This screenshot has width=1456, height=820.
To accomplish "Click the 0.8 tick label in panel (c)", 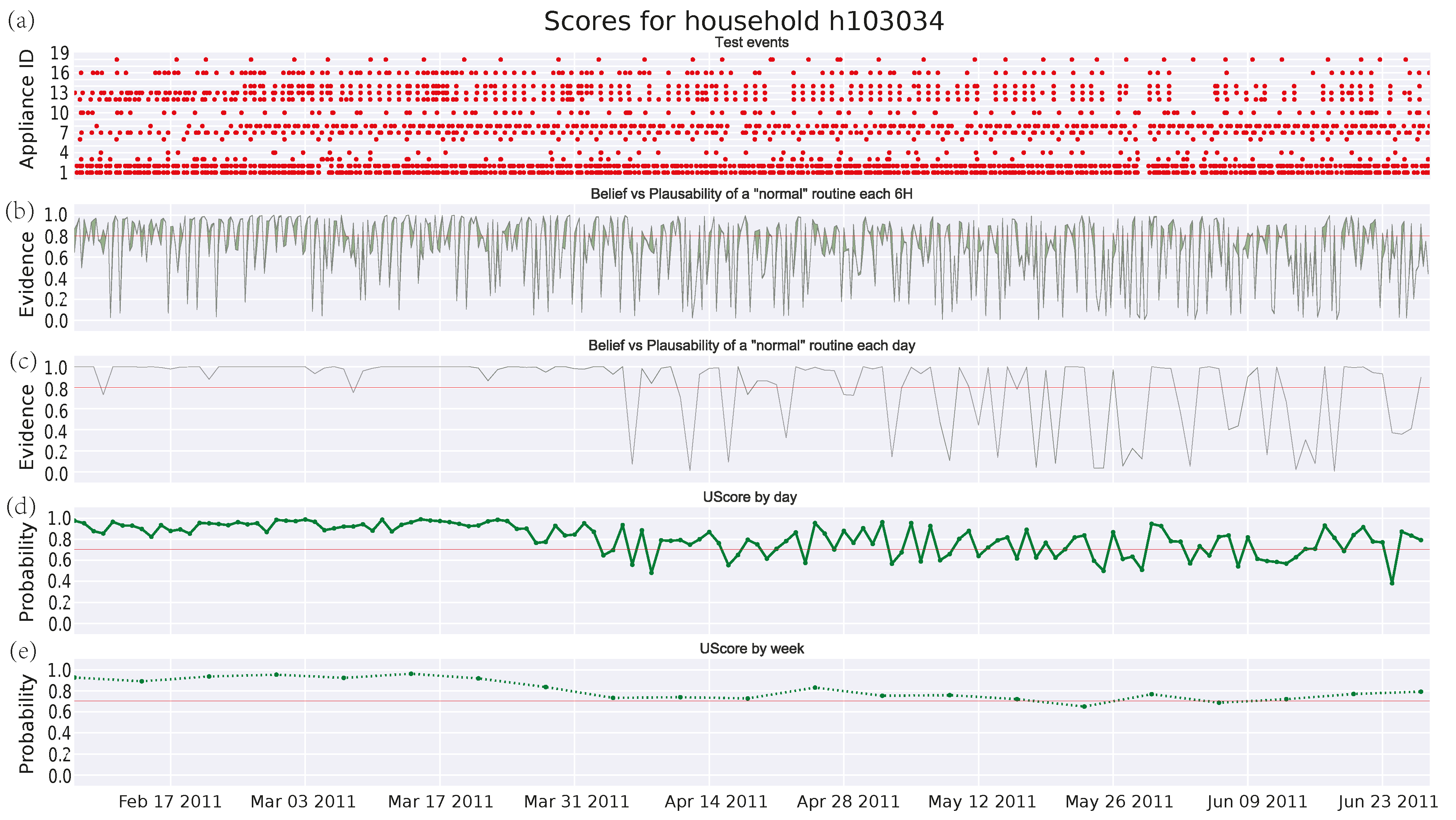I will tap(56, 389).
